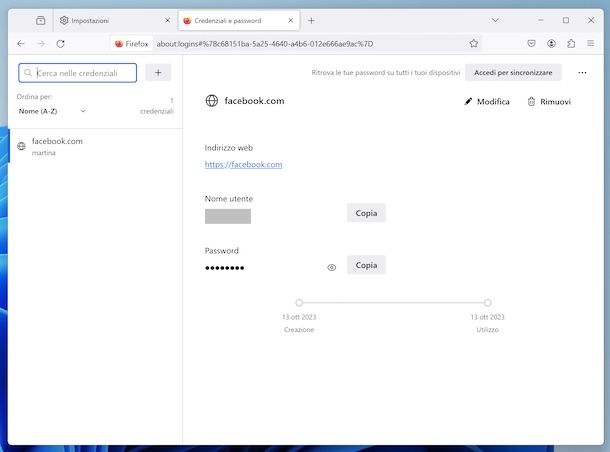Open the Firefox View icon in tab bar
The width and height of the screenshot is (610, 452).
click(x=40, y=21)
